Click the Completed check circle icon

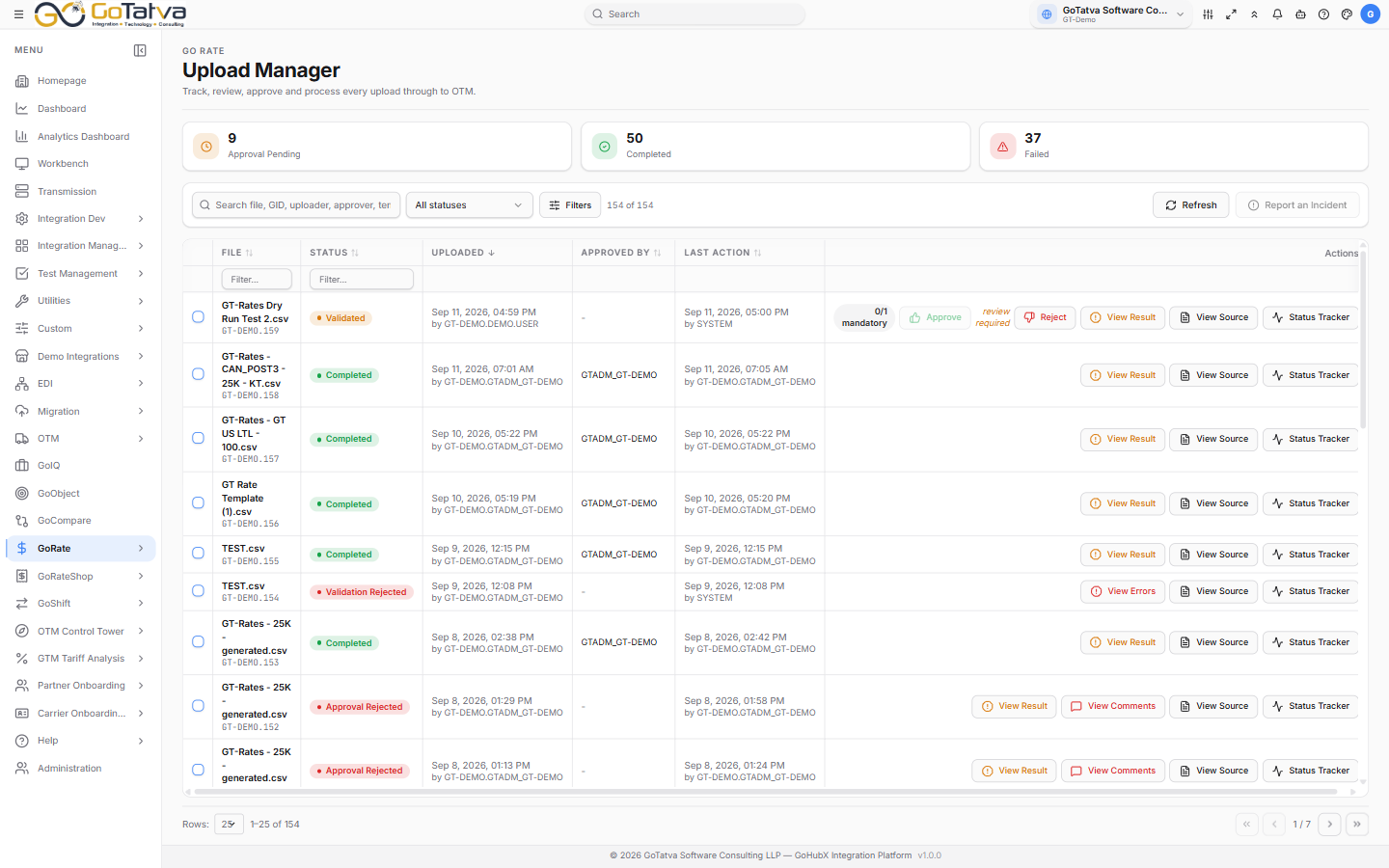(605, 147)
